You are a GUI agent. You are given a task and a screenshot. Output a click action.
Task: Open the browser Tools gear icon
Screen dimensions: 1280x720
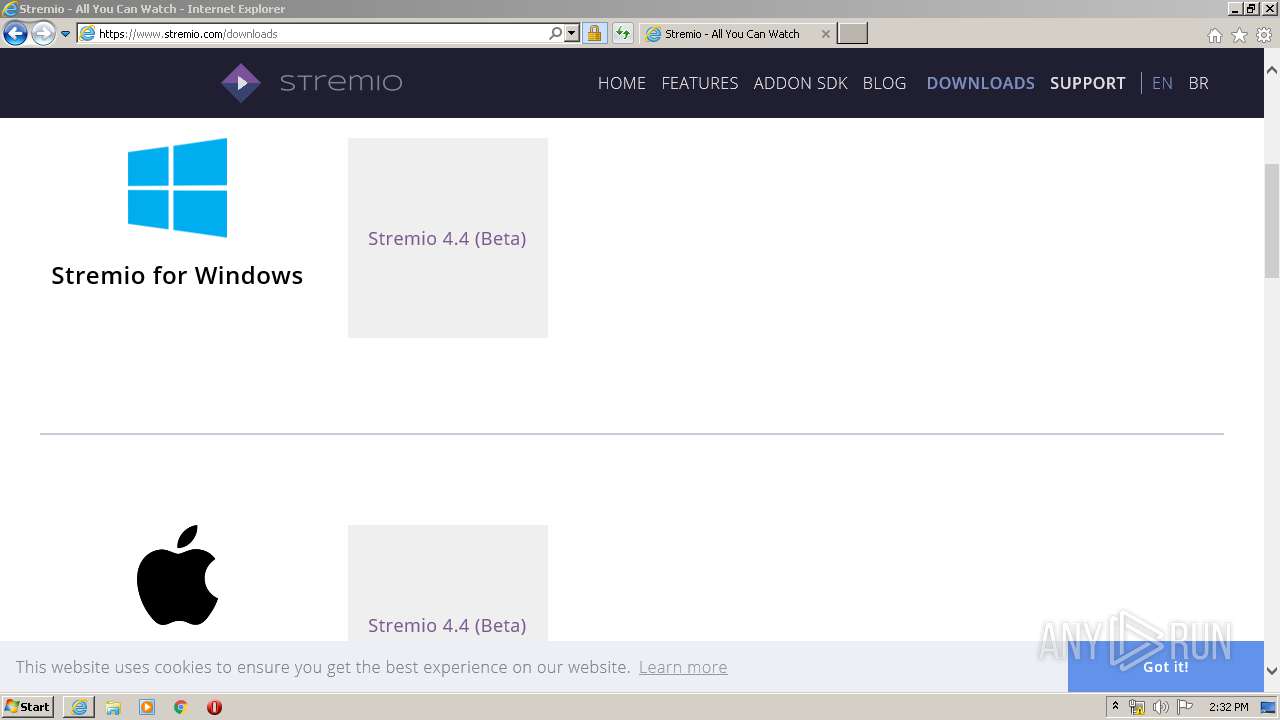tap(1264, 35)
